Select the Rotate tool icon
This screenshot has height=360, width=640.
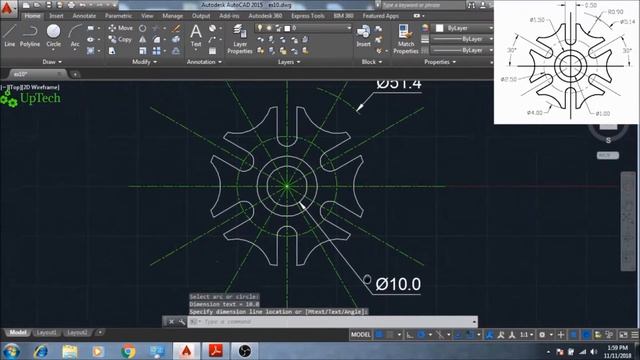click(142, 28)
